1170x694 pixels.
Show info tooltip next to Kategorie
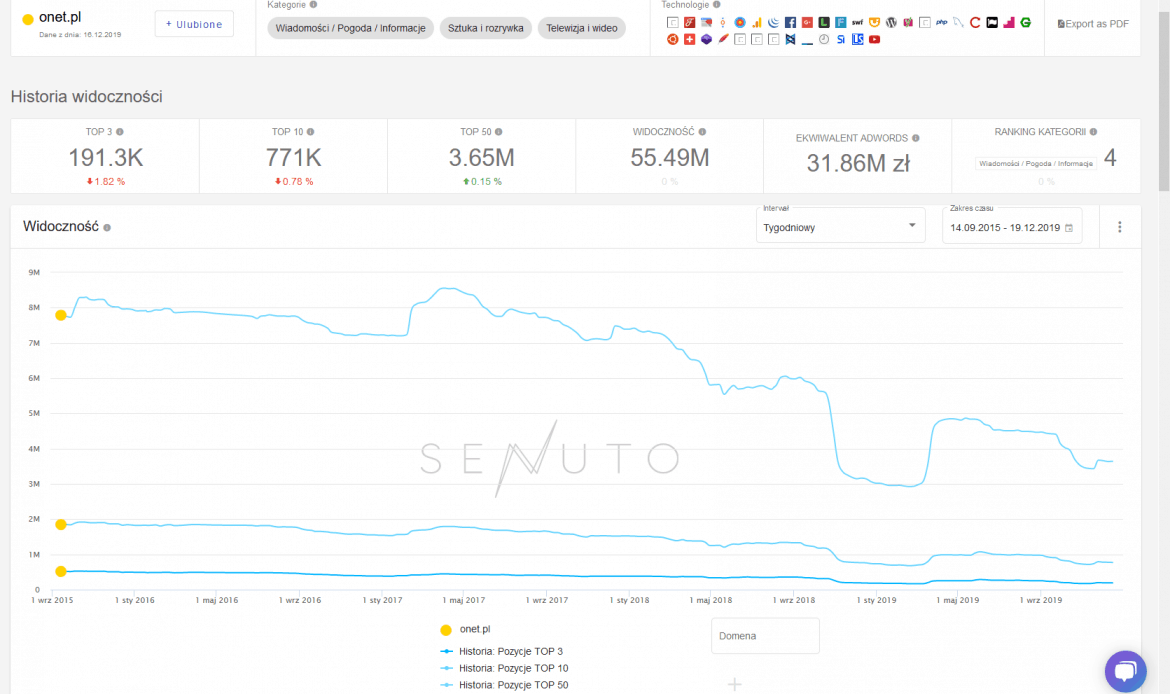pos(313,4)
